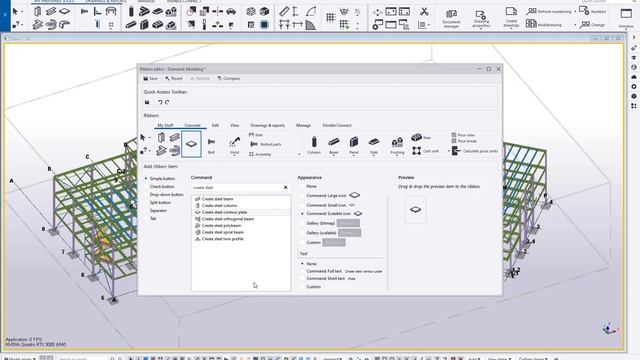Click Create drawings in main ribbon
This screenshot has width=640, height=360.
(511, 18)
